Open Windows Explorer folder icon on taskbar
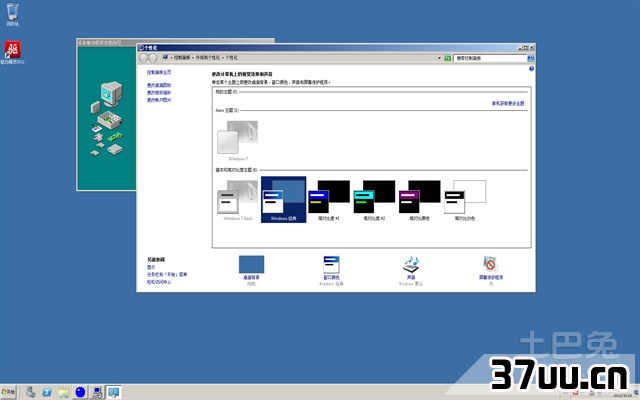640x400 pixels. pos(64,392)
